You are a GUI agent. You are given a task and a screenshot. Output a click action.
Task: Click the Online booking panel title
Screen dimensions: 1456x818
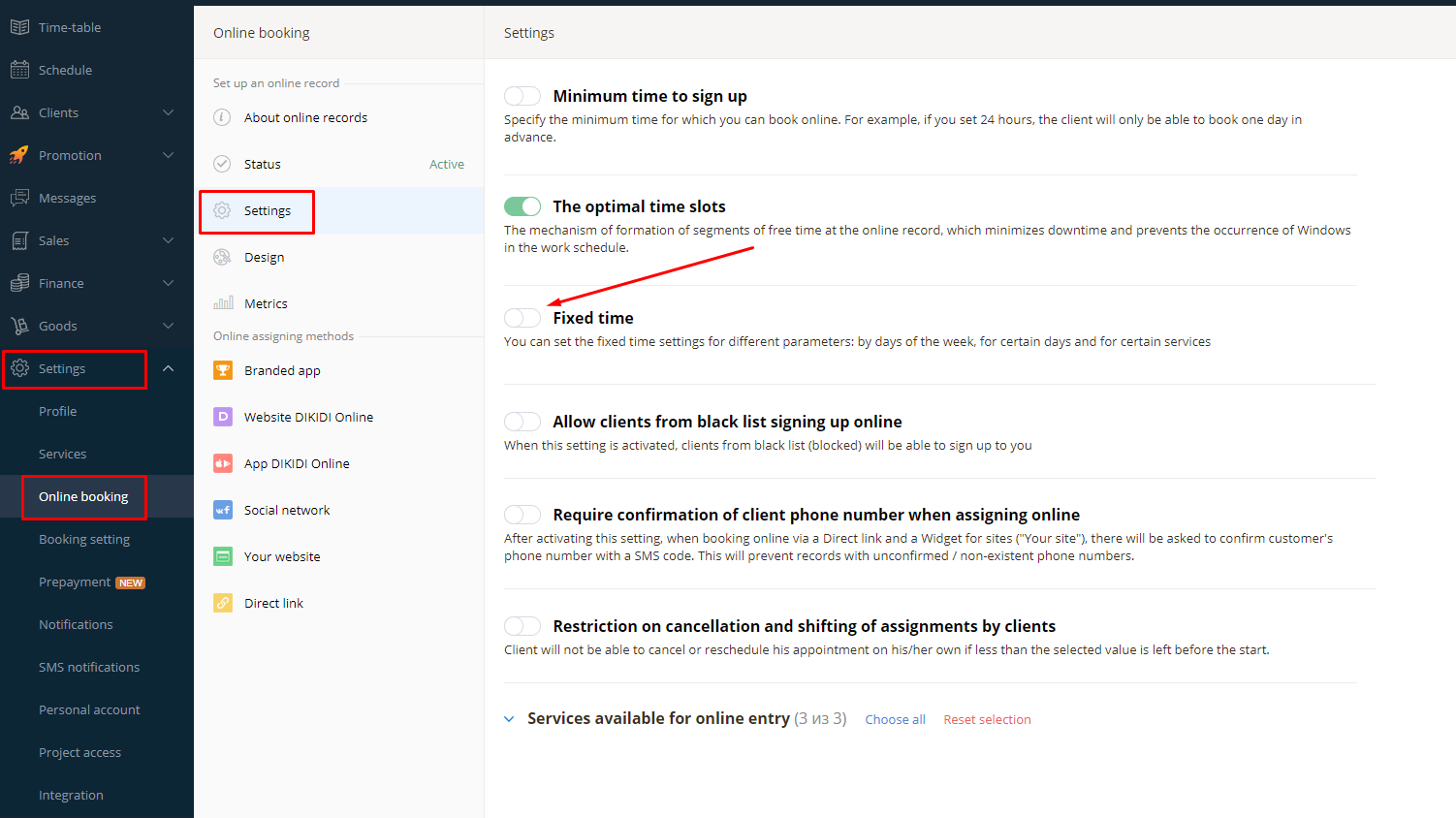[x=262, y=33]
